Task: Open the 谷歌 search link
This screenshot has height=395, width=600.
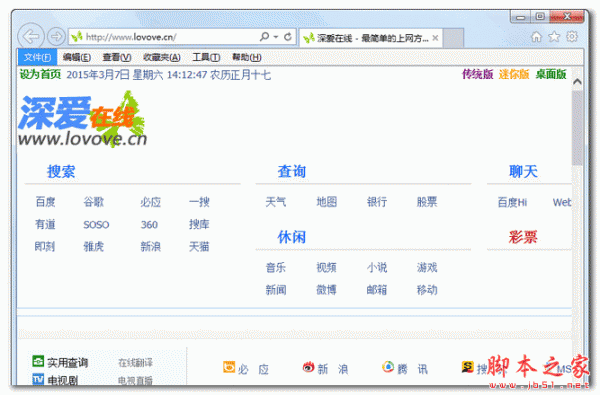Action: [94, 202]
